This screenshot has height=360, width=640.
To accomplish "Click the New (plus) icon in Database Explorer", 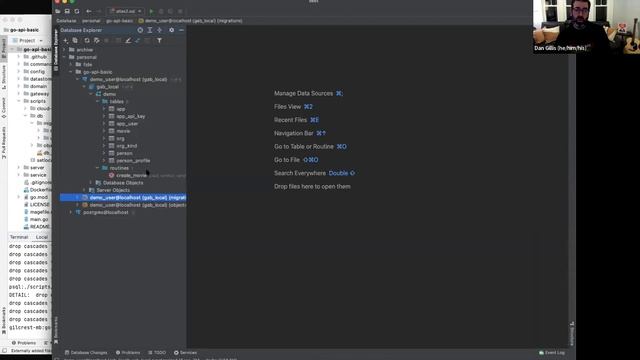I will [x=65, y=40].
